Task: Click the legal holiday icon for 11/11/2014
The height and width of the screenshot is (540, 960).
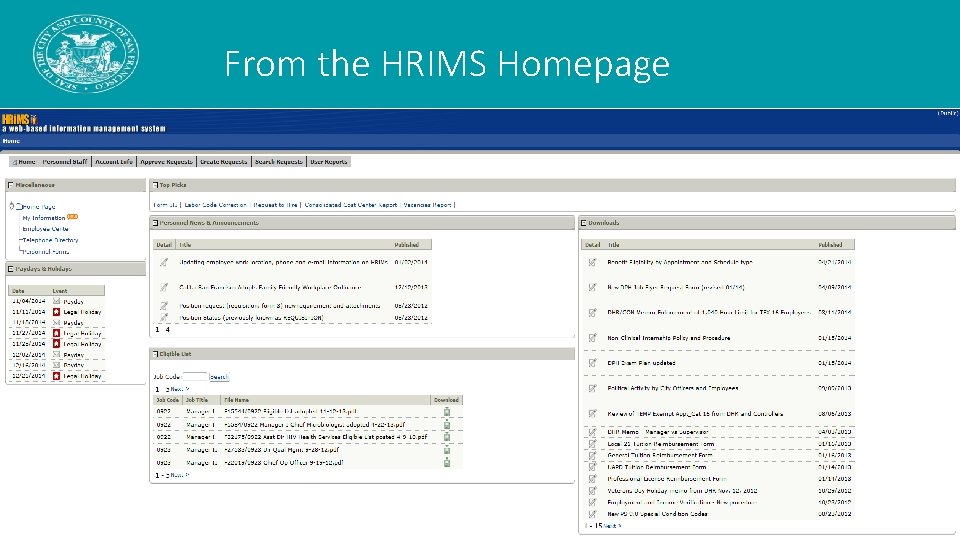Action: [56, 312]
